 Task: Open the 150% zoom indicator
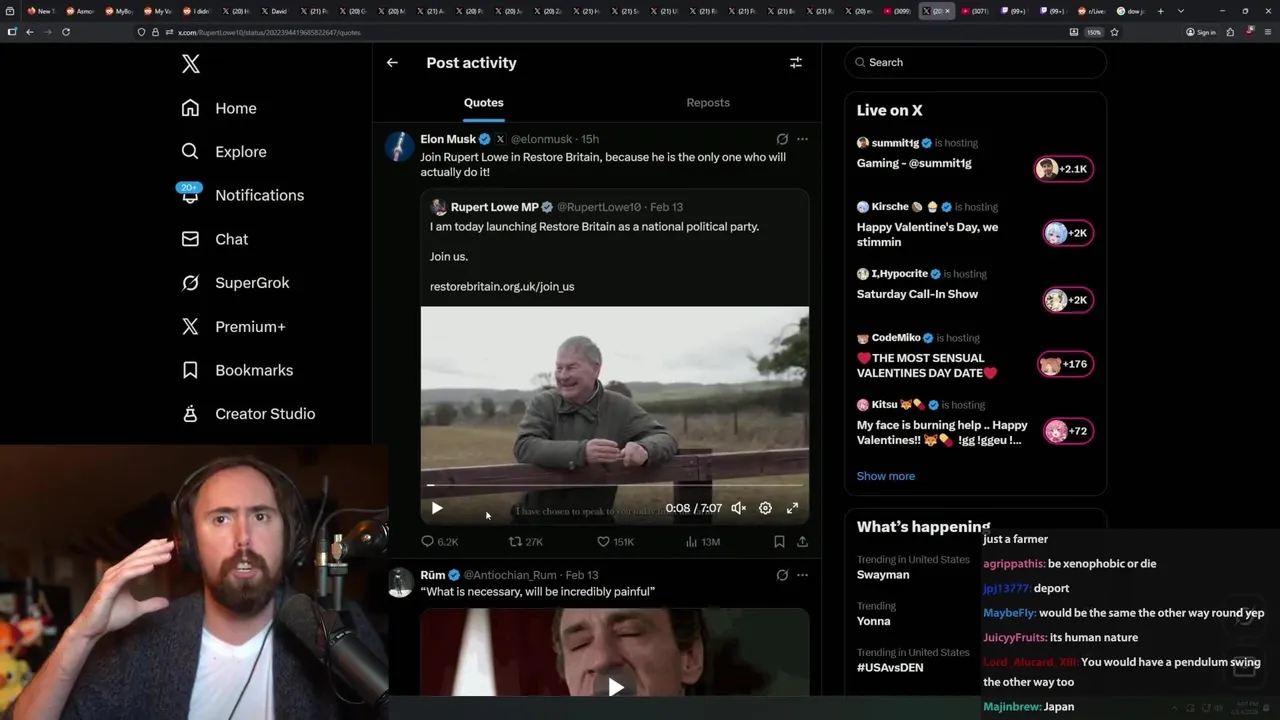tap(1094, 32)
